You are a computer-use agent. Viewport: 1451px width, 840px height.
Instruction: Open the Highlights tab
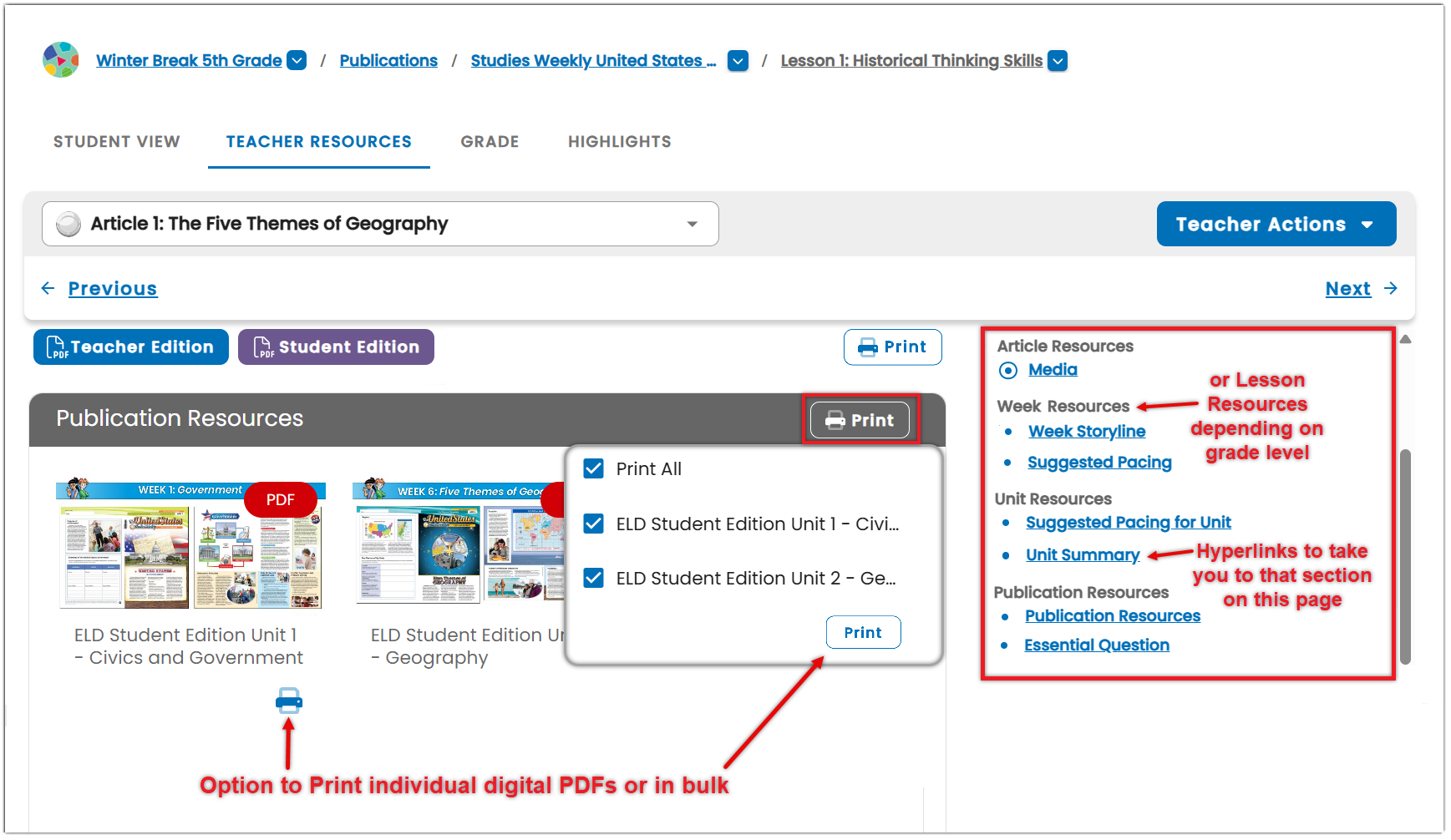[x=620, y=142]
